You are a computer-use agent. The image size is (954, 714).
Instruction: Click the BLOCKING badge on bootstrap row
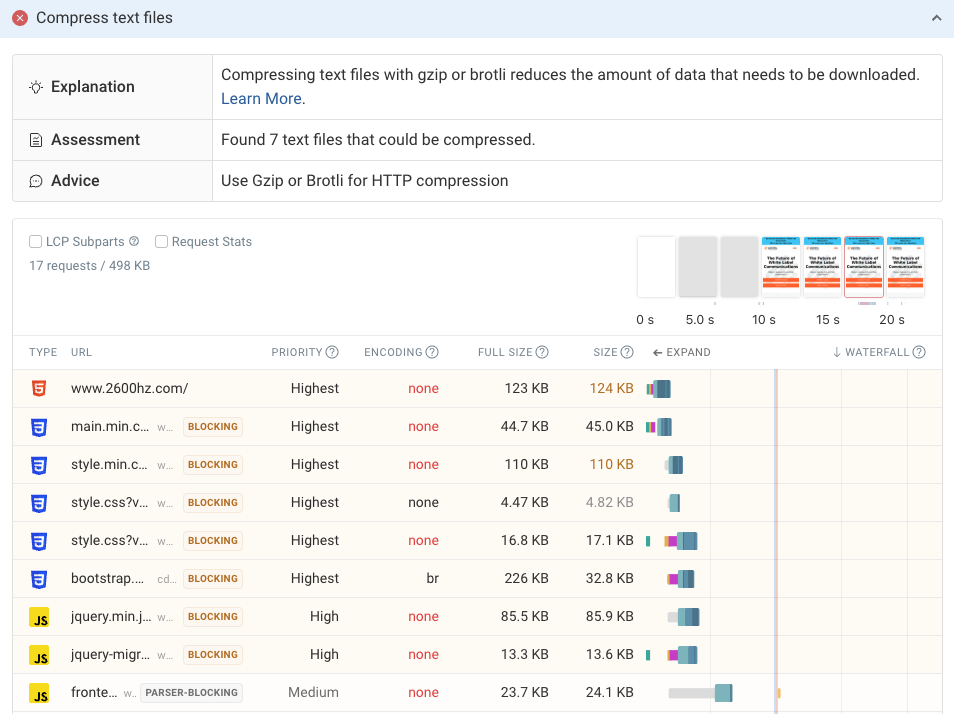click(213, 579)
